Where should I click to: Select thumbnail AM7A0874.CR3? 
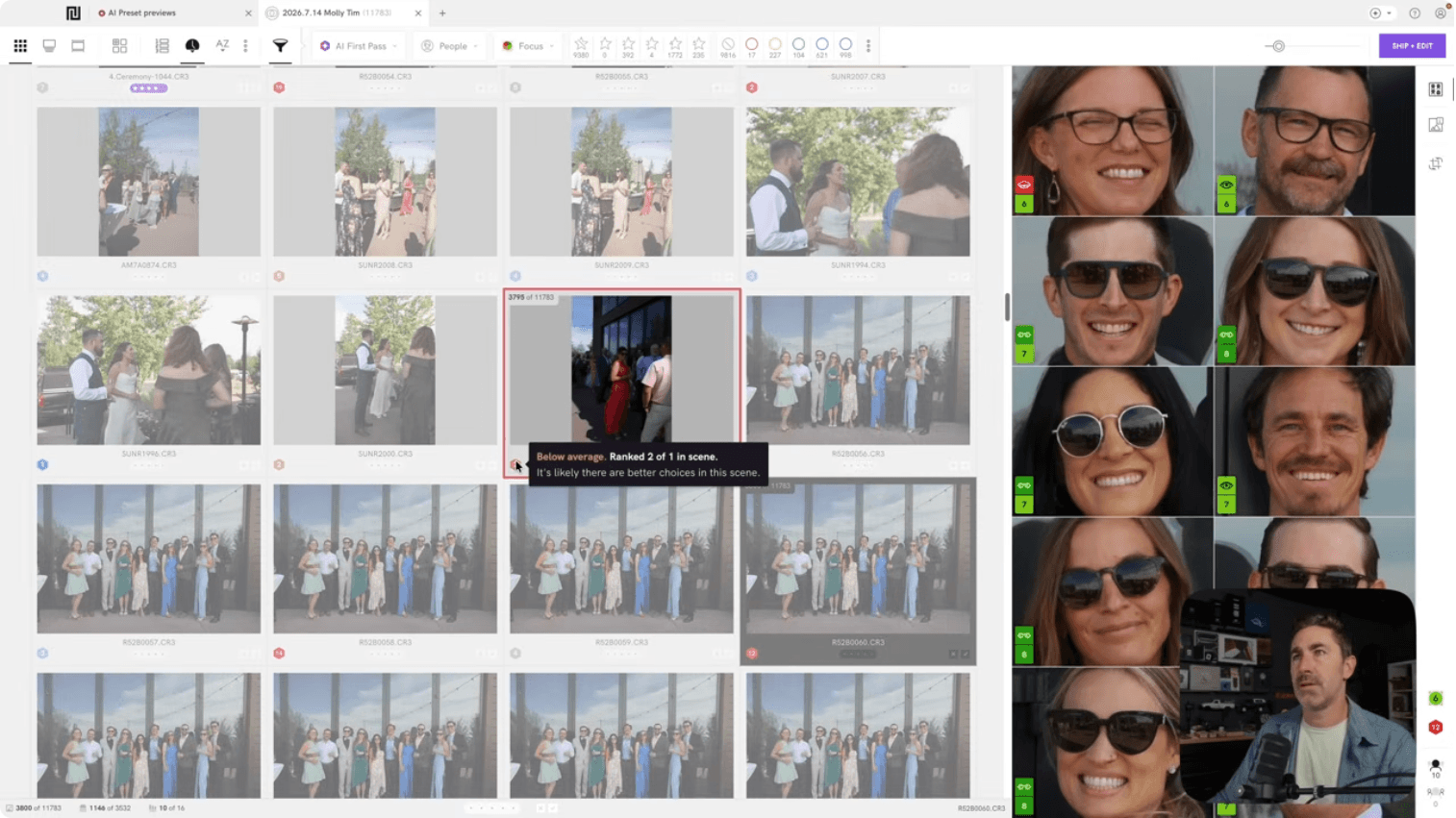tap(148, 182)
